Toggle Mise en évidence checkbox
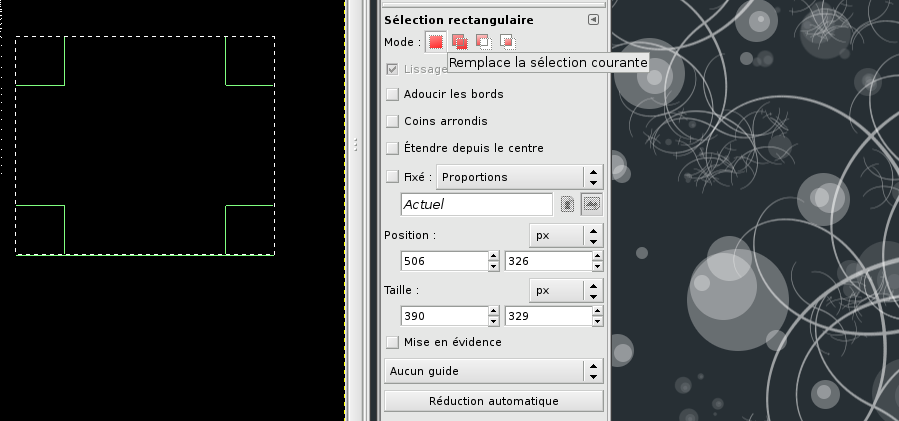Viewport: 899px width, 421px height. point(393,342)
